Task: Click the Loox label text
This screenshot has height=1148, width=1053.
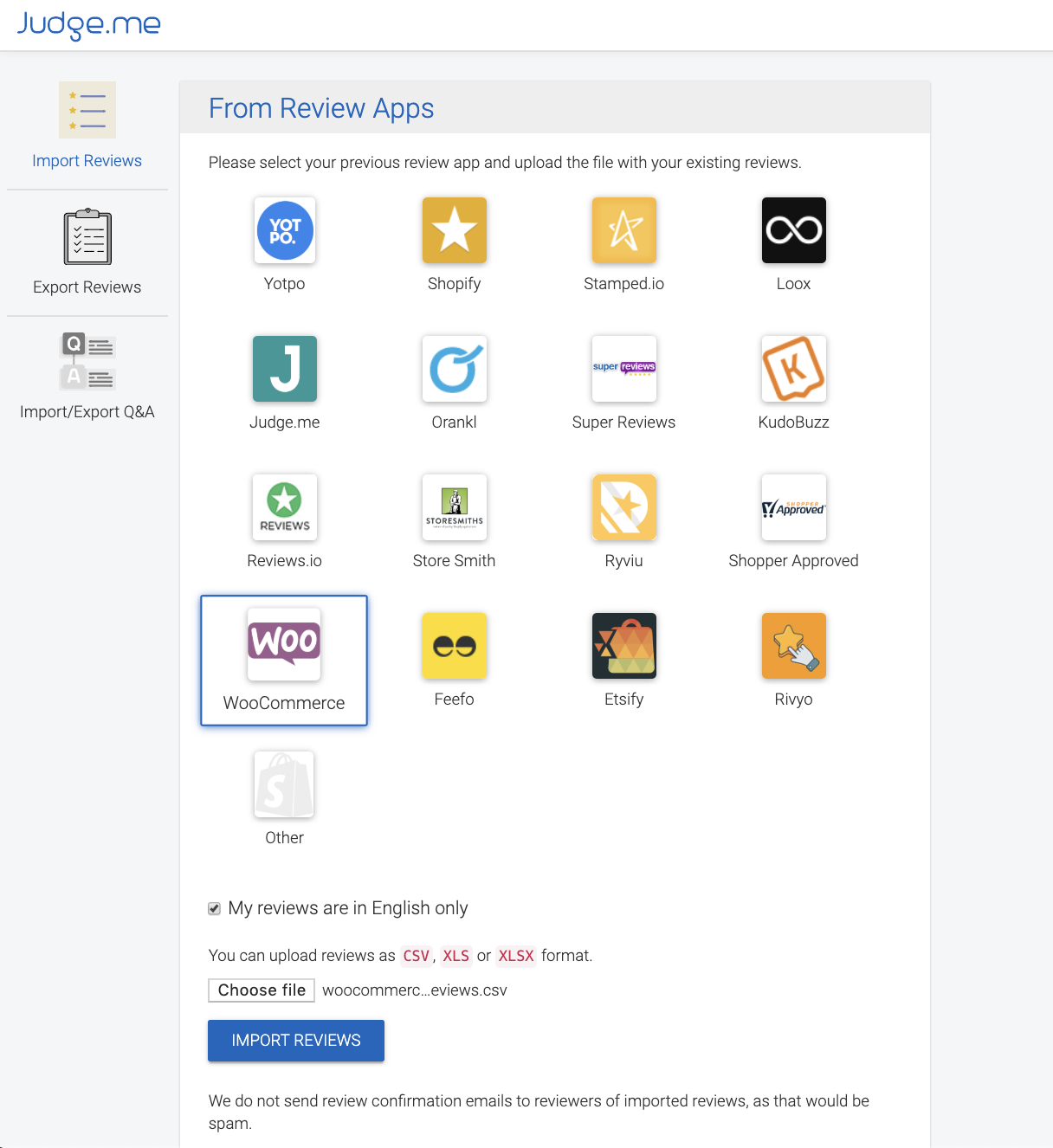Action: pyautogui.click(x=794, y=284)
